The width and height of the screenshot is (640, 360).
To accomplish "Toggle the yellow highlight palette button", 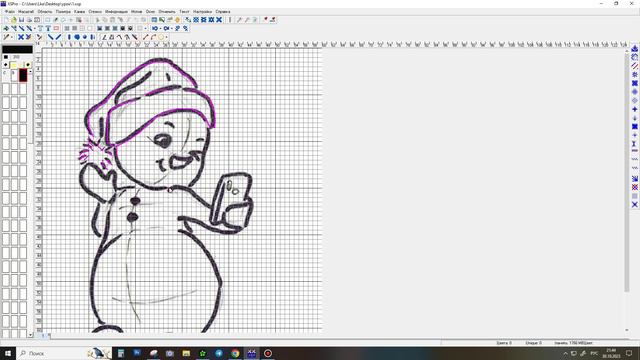I will (x=14, y=65).
